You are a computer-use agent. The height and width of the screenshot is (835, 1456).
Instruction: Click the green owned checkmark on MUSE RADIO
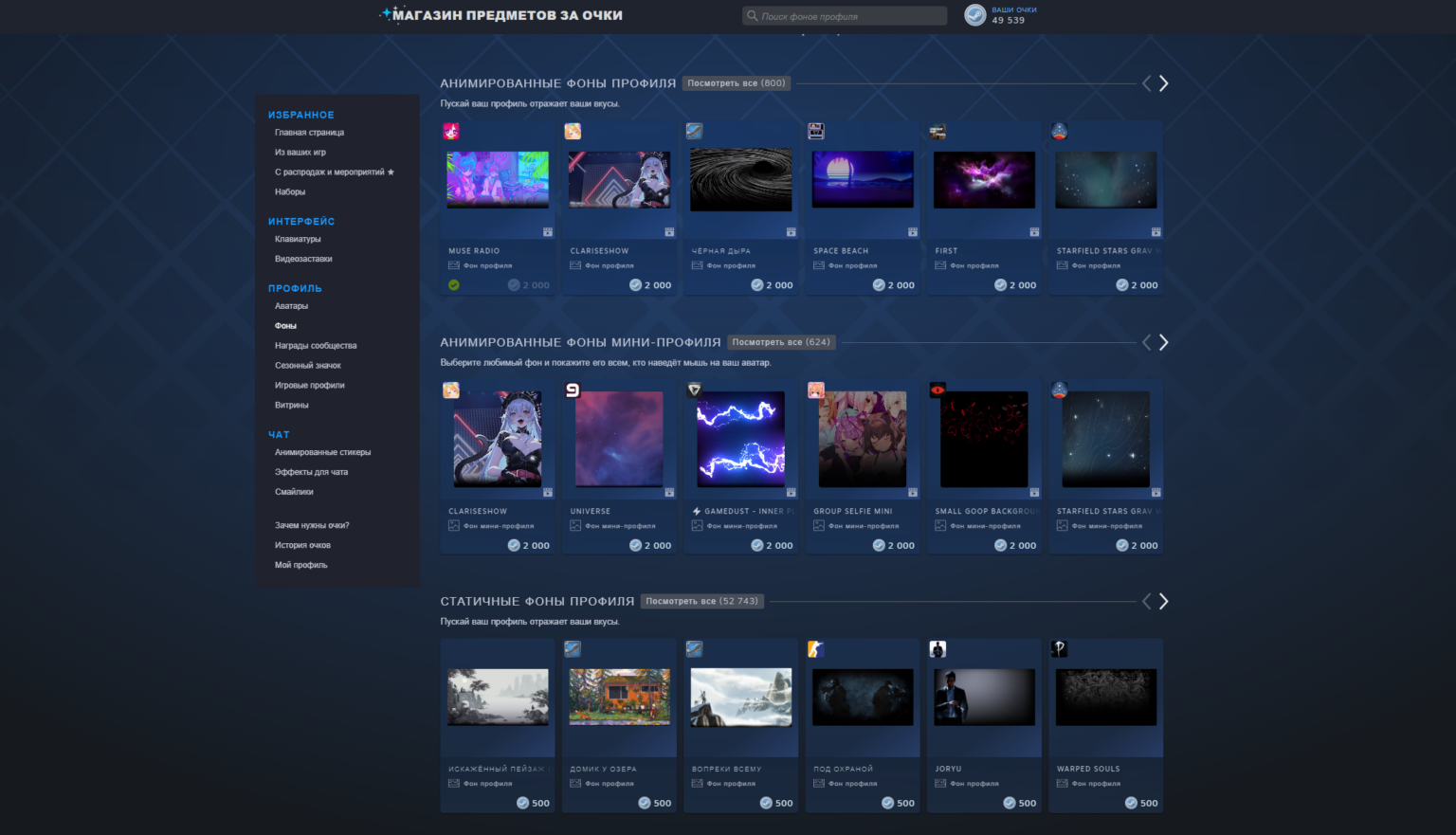(x=454, y=284)
